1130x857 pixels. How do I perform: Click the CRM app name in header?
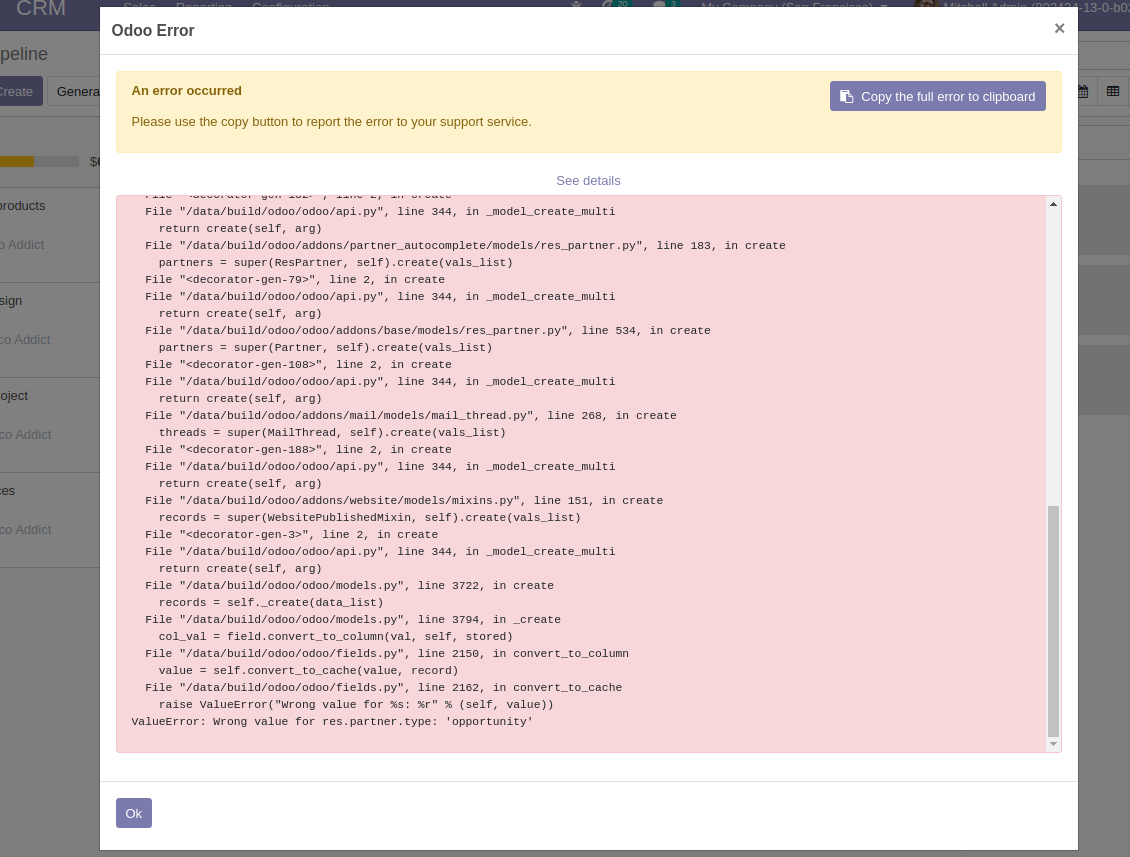pos(40,9)
